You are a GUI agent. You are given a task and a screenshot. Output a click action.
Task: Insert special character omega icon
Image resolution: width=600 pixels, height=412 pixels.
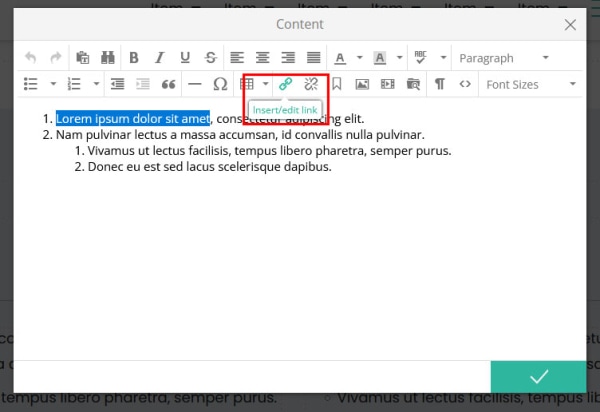220,84
